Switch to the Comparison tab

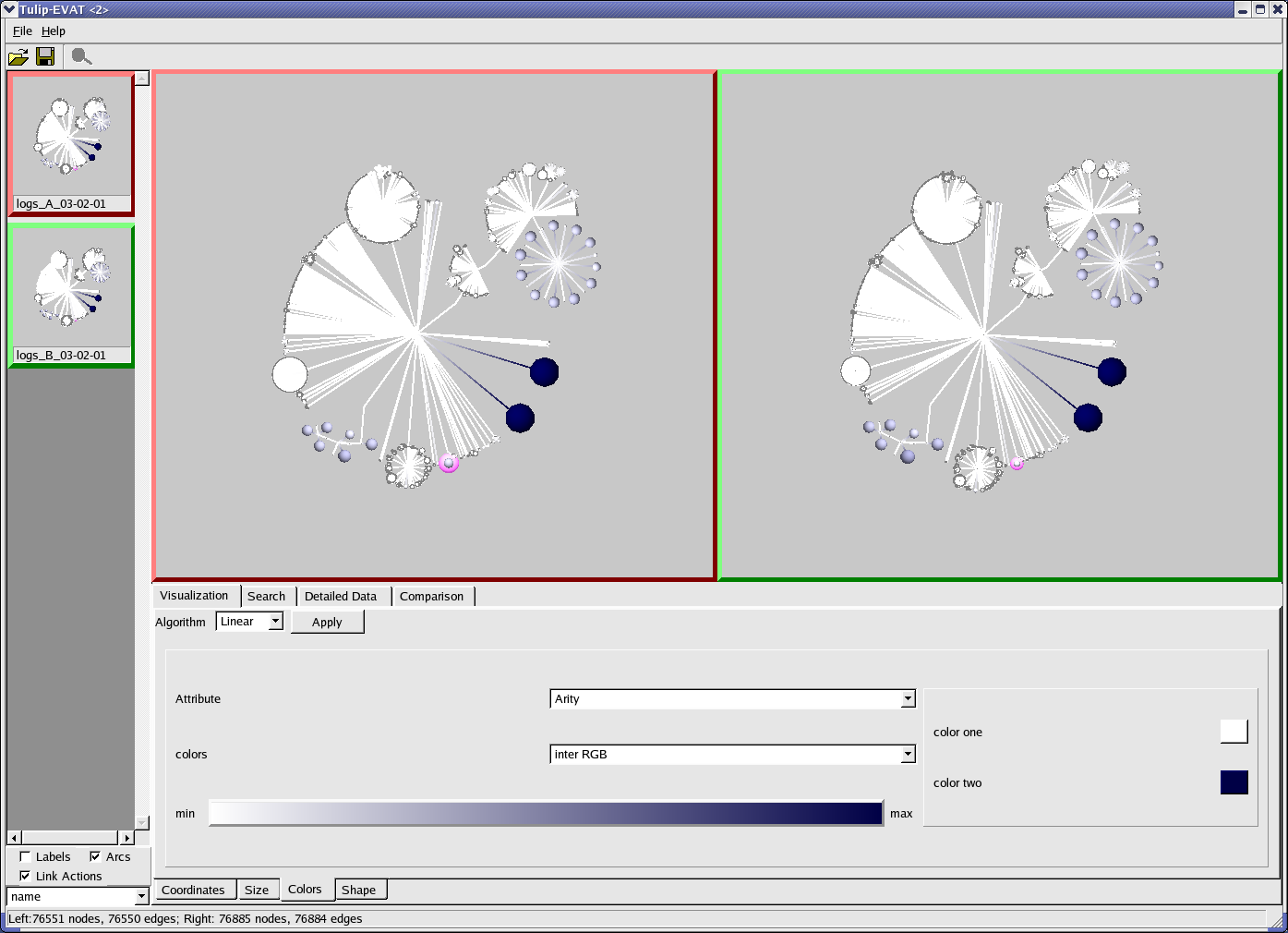point(431,597)
